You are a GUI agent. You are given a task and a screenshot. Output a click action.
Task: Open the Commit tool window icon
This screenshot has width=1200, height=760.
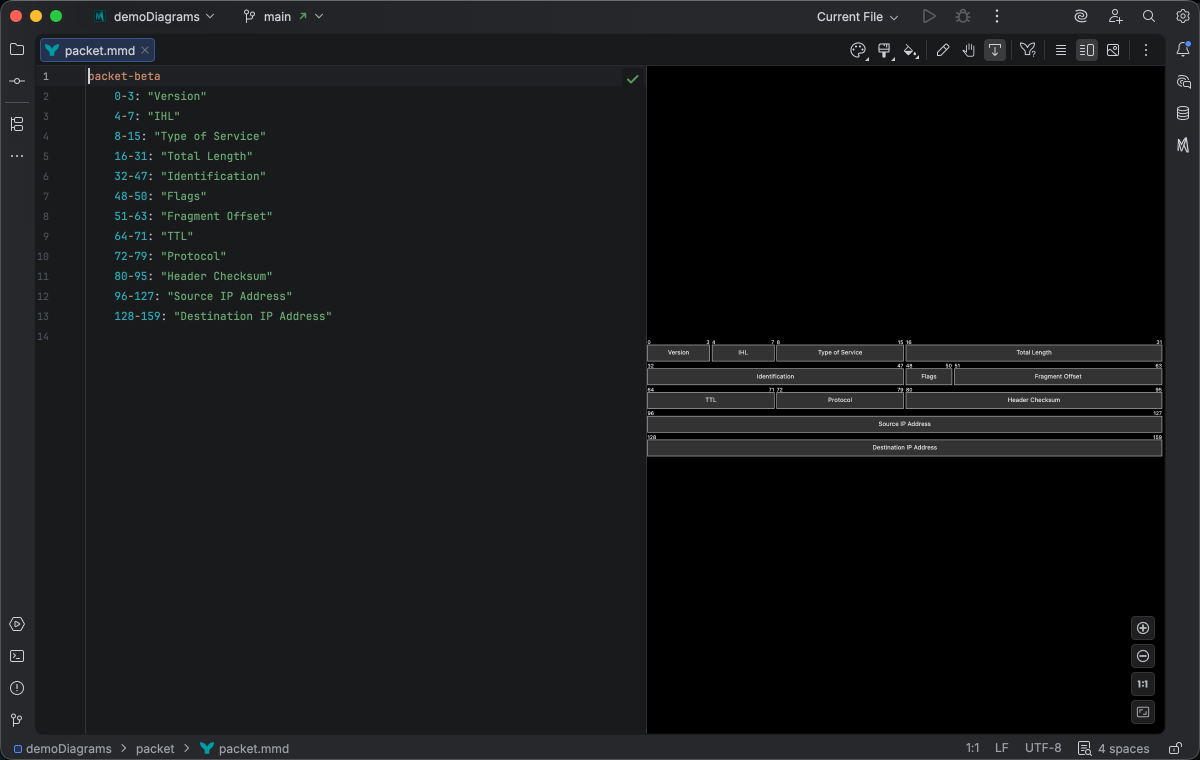tap(17, 81)
